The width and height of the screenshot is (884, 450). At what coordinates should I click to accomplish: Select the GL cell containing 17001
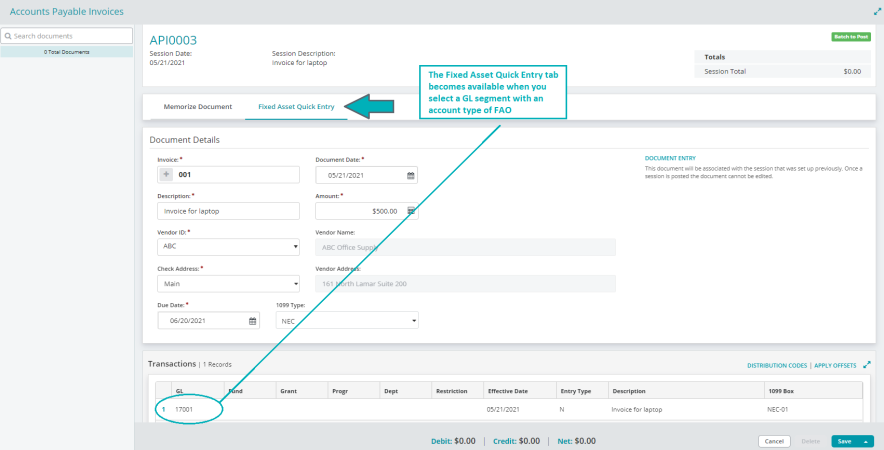point(184,410)
